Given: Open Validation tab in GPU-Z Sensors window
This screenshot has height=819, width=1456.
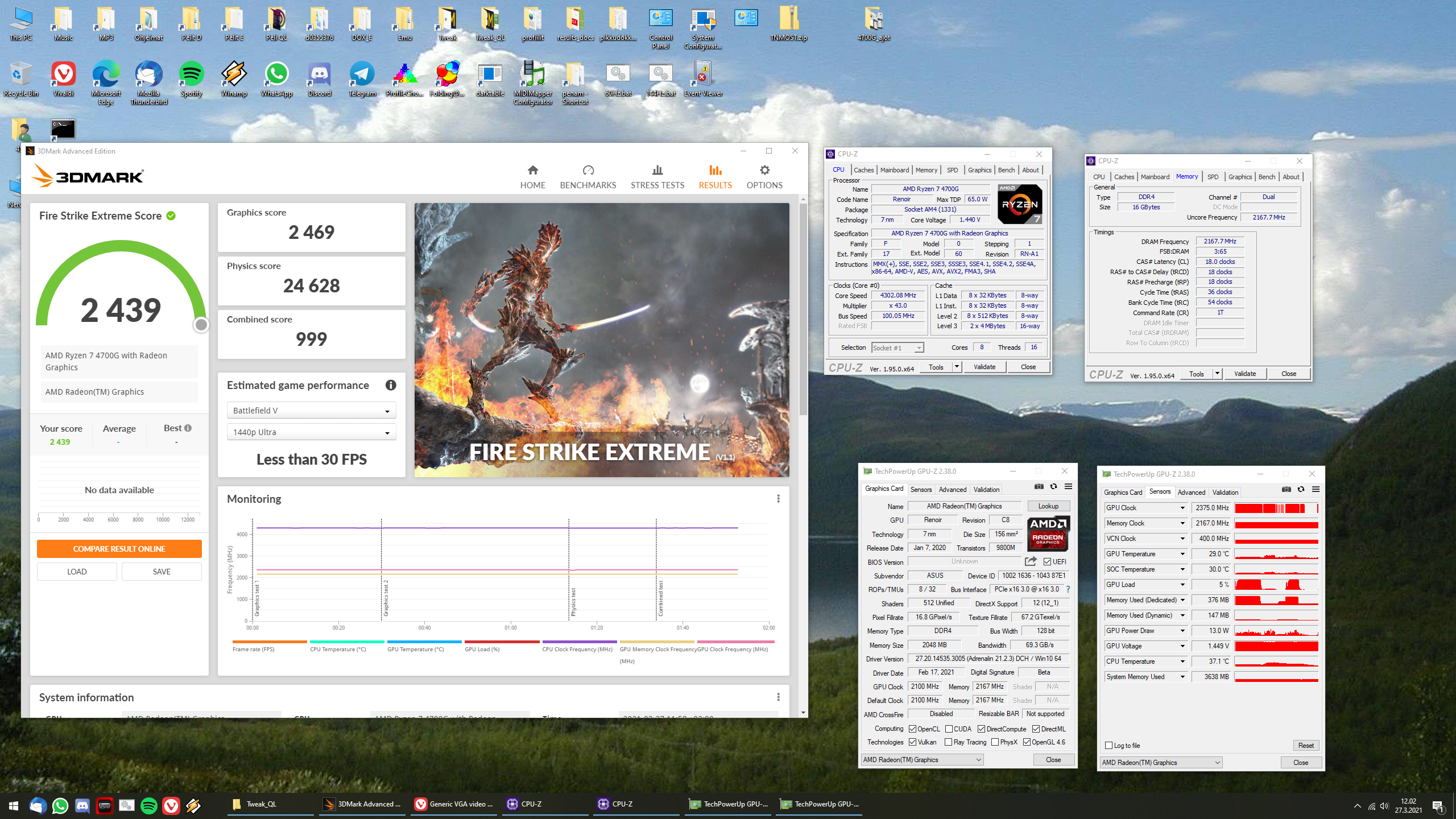Looking at the screenshot, I should tap(1225, 492).
